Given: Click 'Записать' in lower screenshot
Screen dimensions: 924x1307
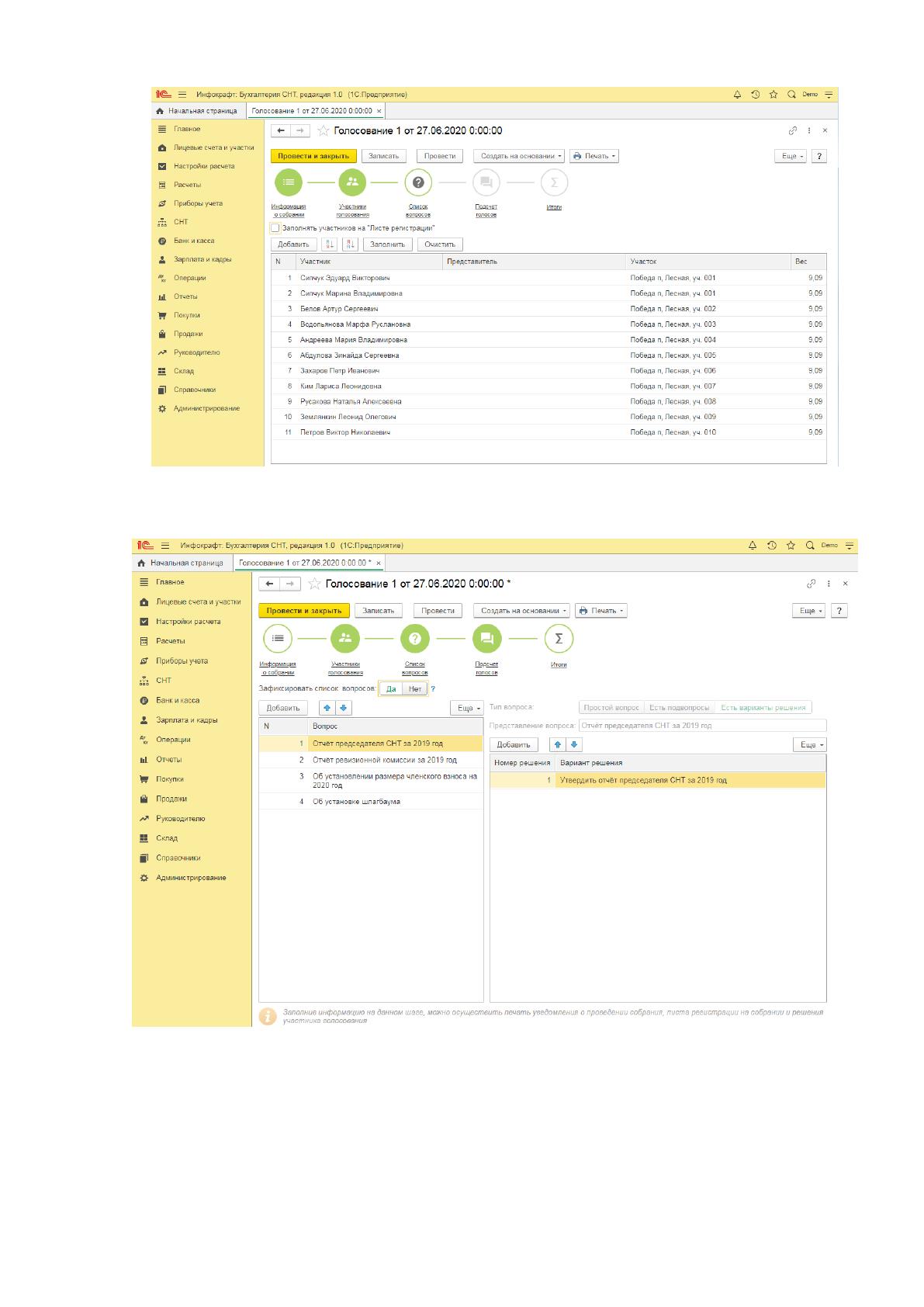Looking at the screenshot, I should point(379,611).
